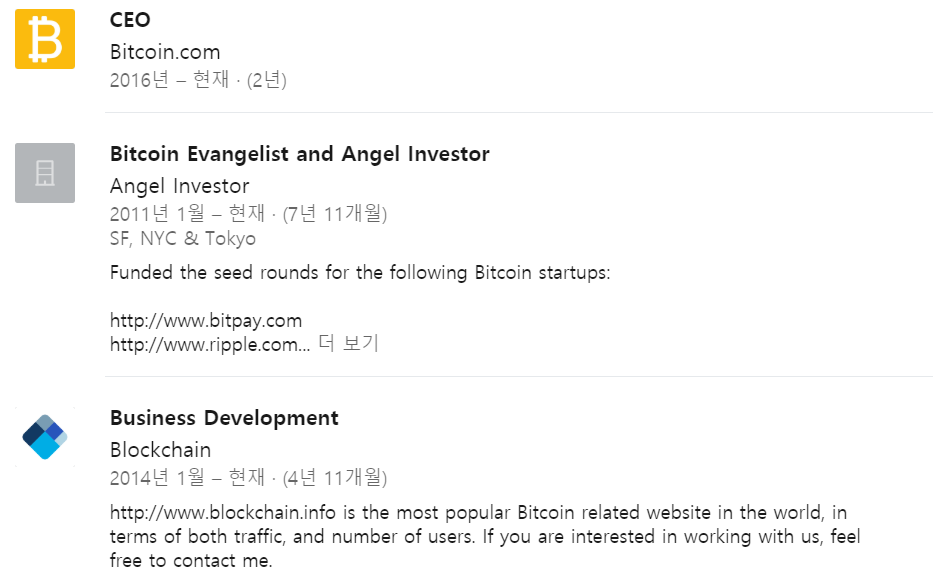Click the '2014년 1월 – 현재' date range
Viewport: 933px width, 586px height.
tap(187, 478)
